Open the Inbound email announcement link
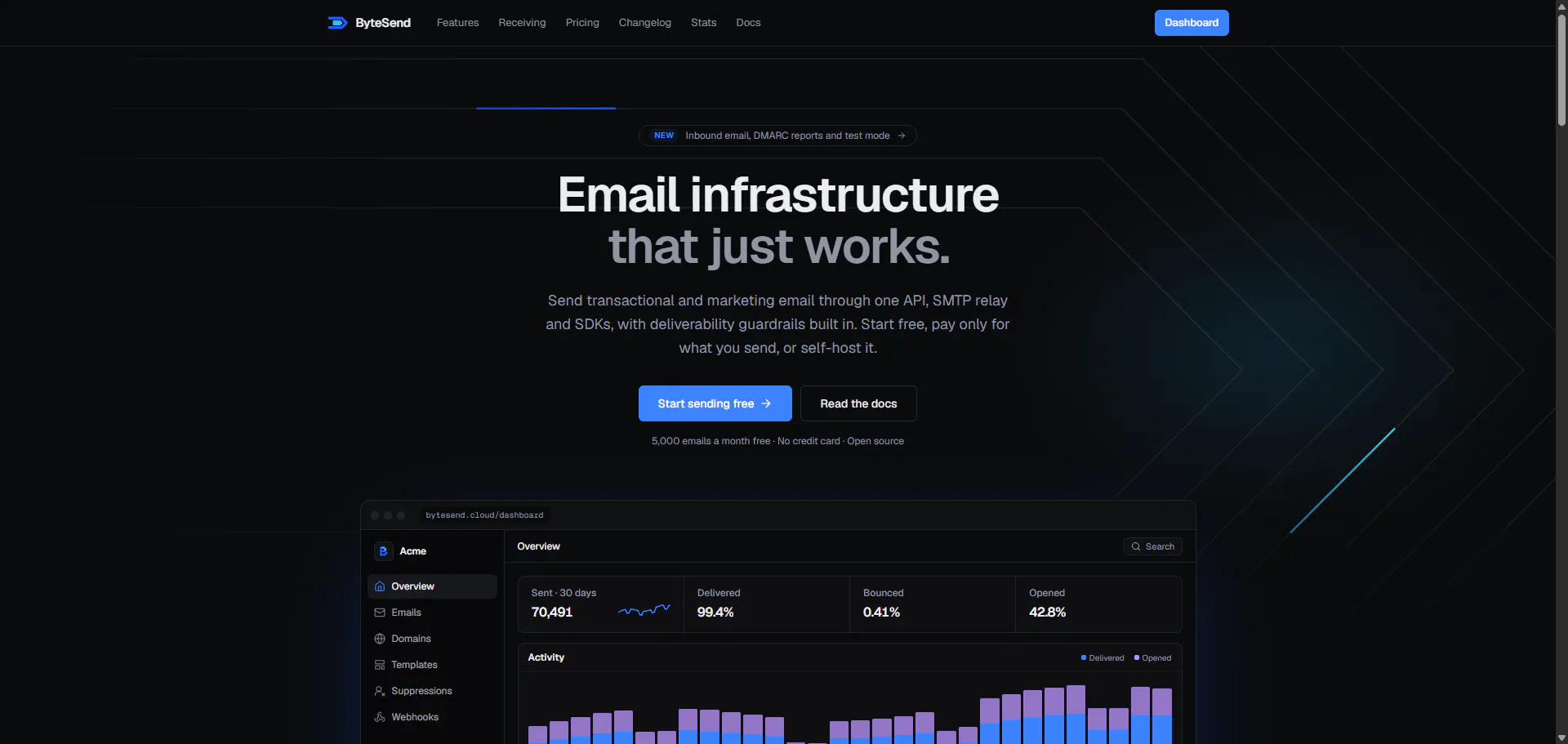The image size is (1568, 744). (777, 136)
